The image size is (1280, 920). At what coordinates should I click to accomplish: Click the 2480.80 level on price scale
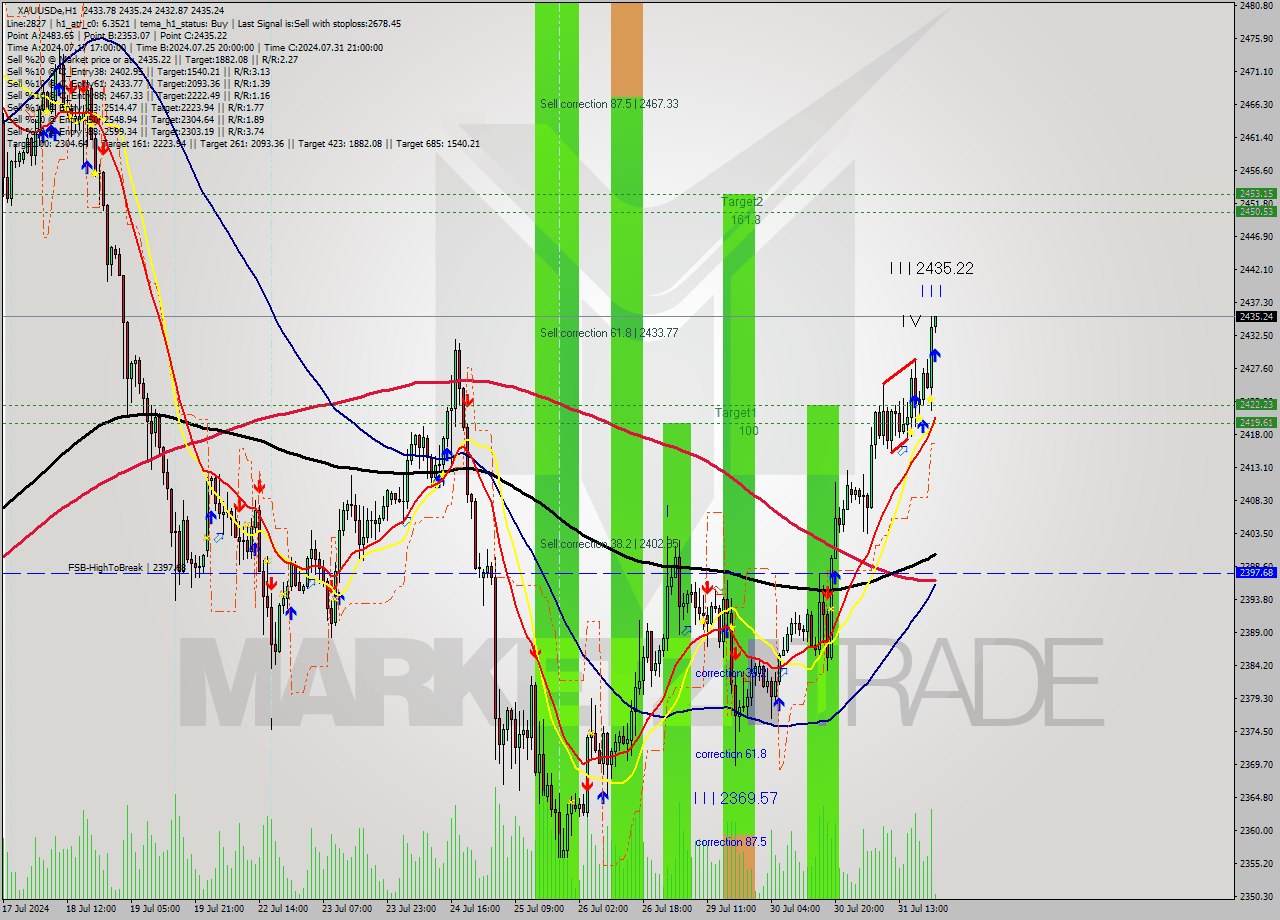[1255, 6]
